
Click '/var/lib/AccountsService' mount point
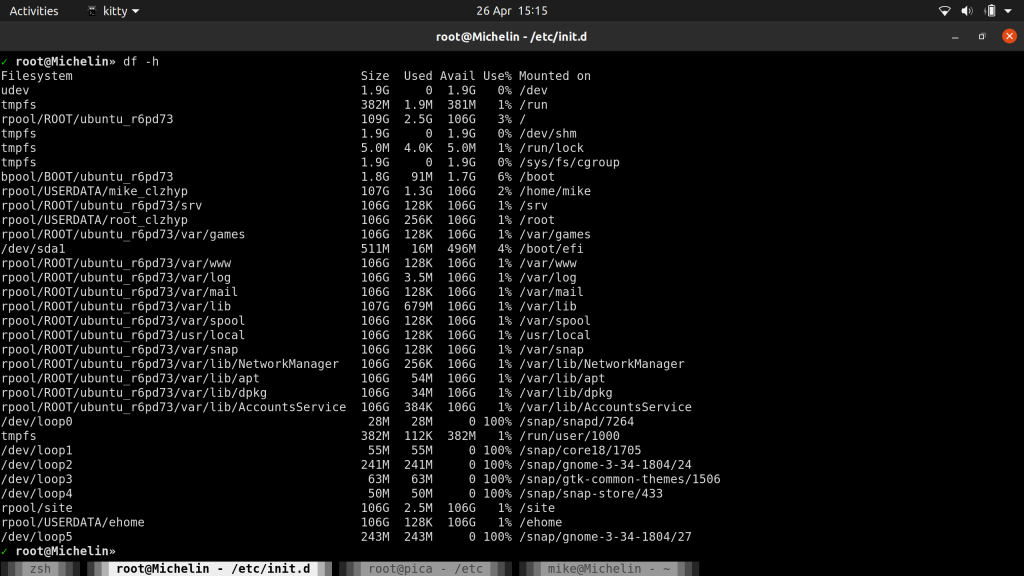[x=605, y=407]
